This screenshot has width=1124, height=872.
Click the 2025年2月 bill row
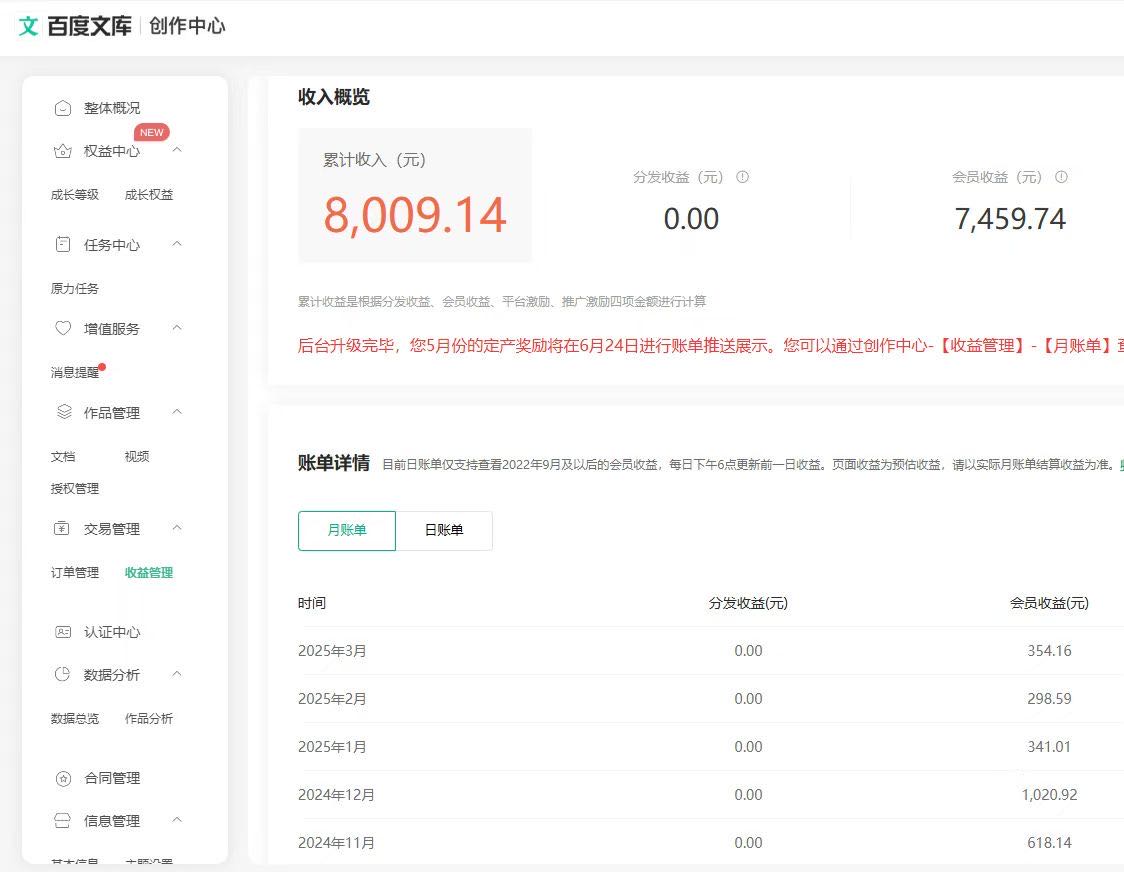pyautogui.click(x=711, y=698)
